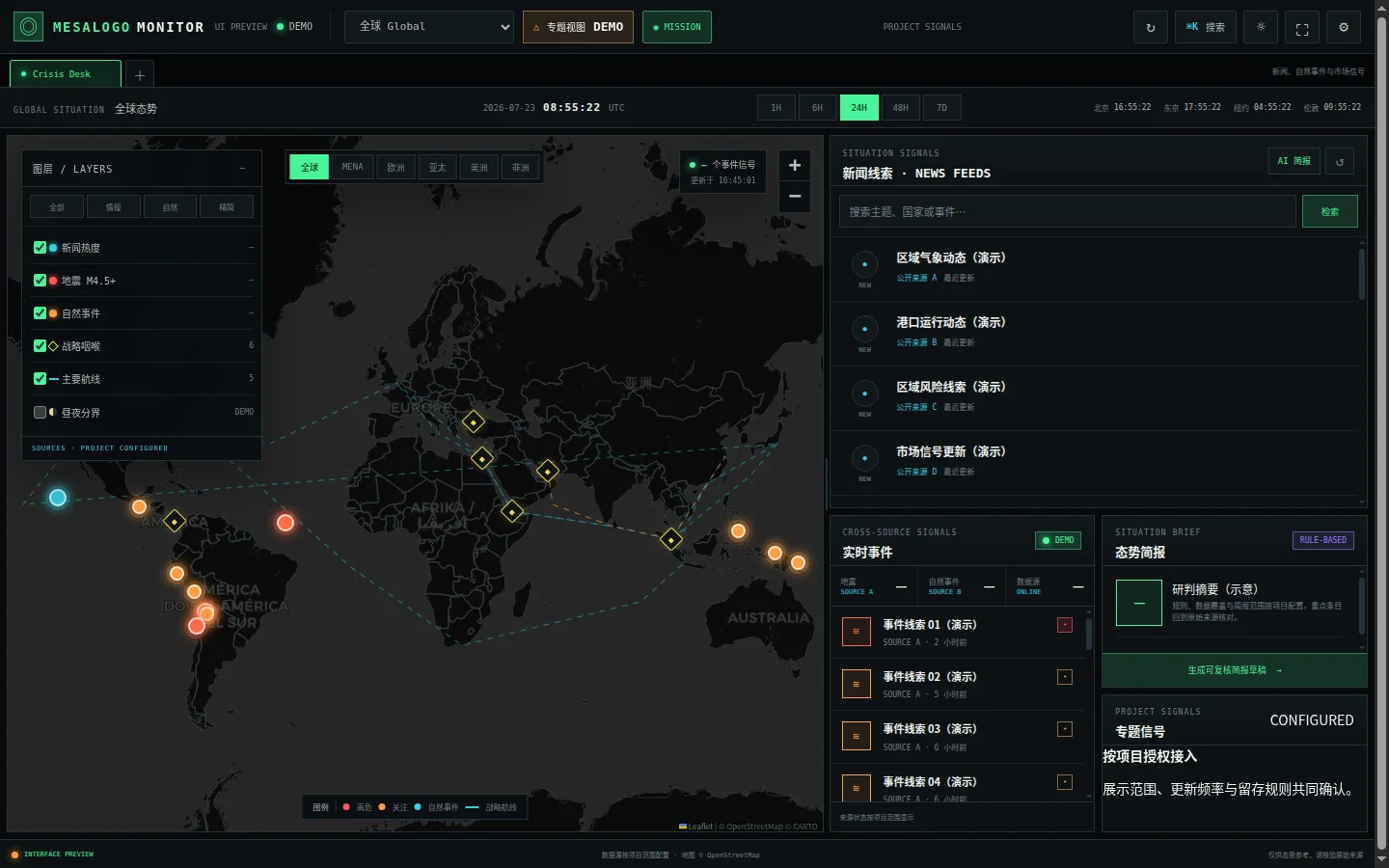1389x868 pixels.
Task: Open the Crisis Desk tab
Action: click(66, 74)
